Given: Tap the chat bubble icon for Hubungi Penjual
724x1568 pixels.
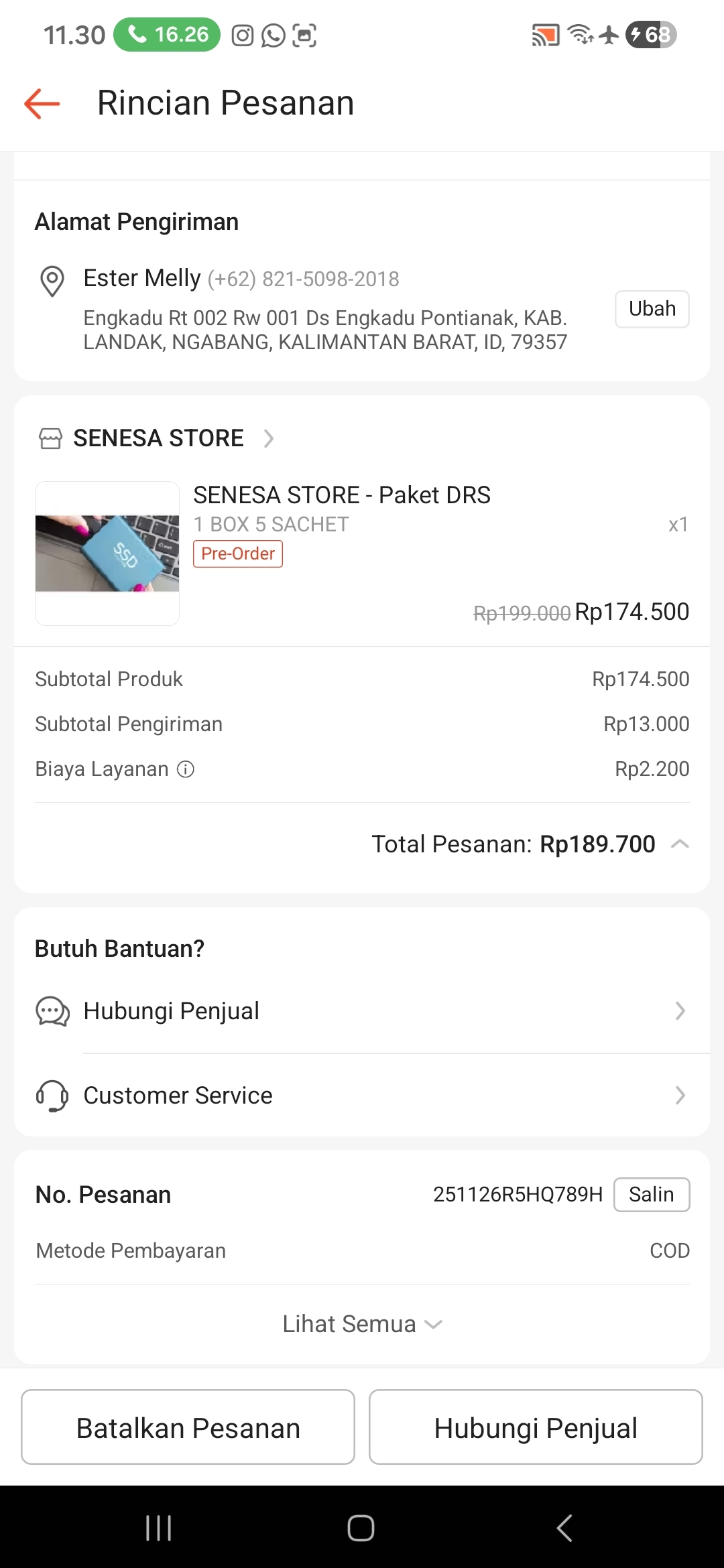Looking at the screenshot, I should (x=52, y=1011).
